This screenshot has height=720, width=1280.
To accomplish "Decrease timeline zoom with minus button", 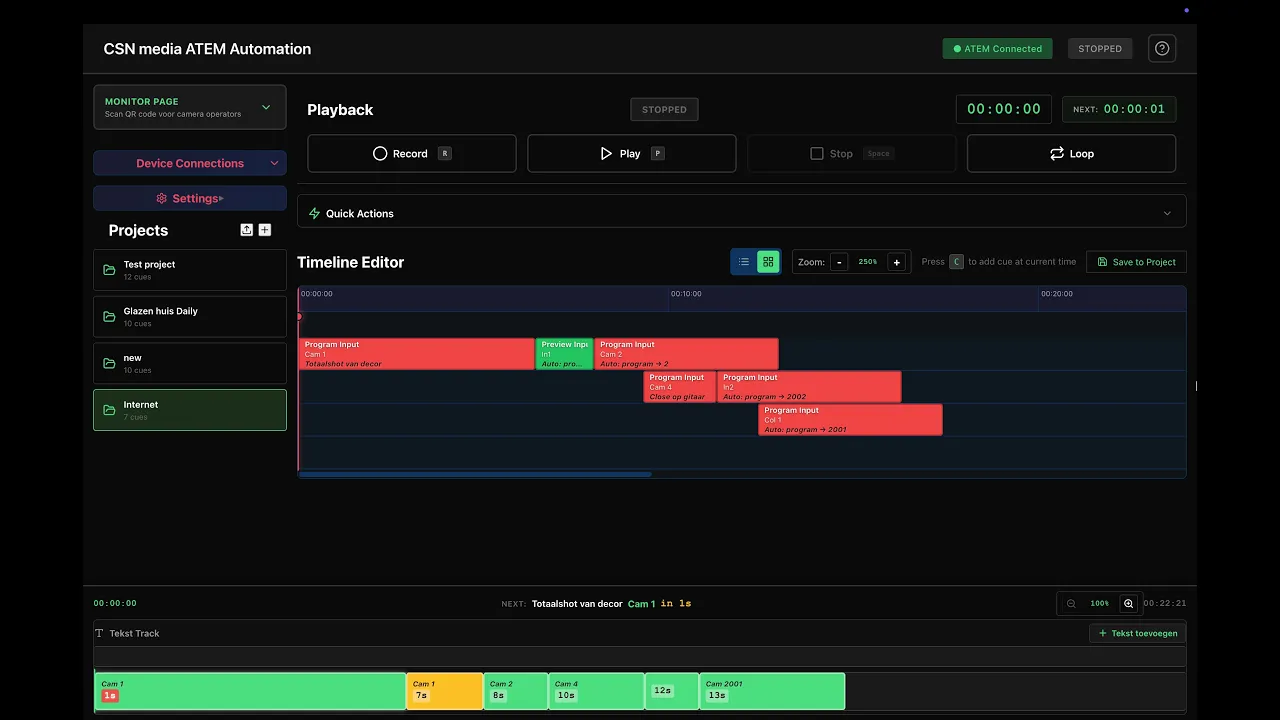I will (839, 262).
